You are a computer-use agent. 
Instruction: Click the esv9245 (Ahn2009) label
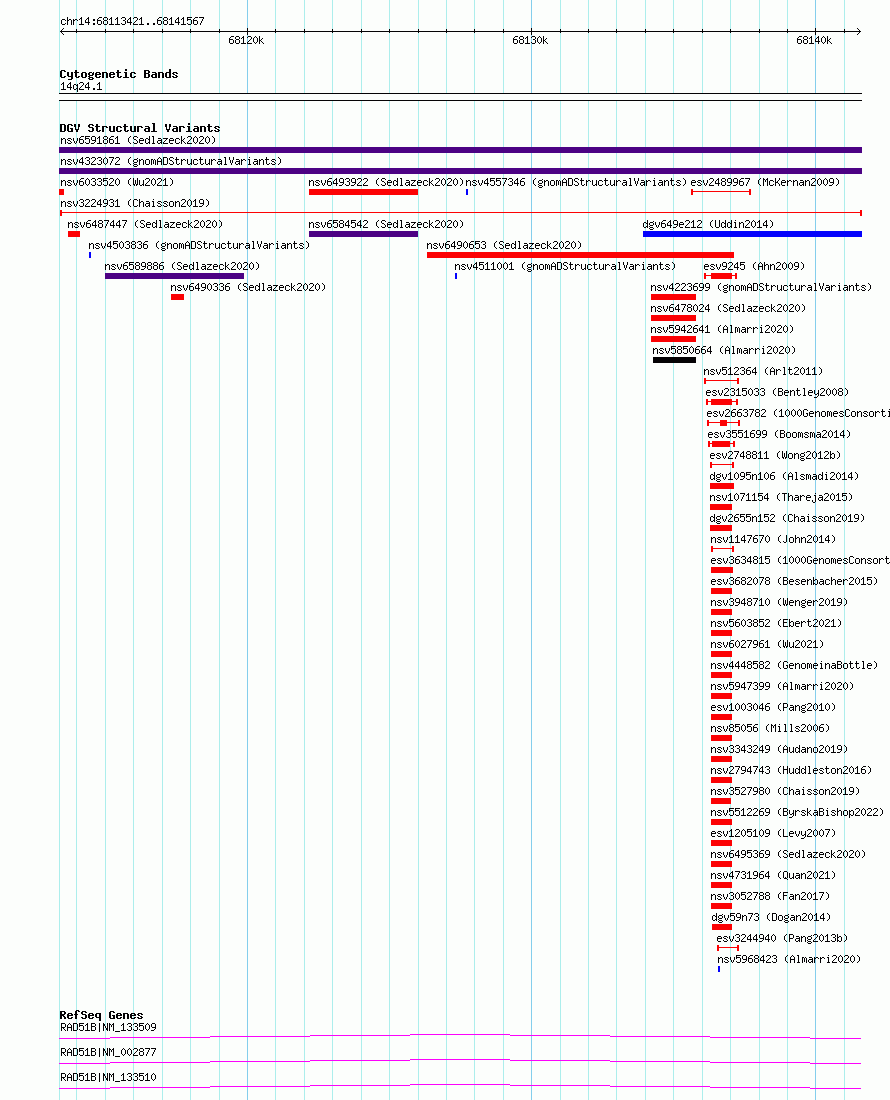(755, 267)
